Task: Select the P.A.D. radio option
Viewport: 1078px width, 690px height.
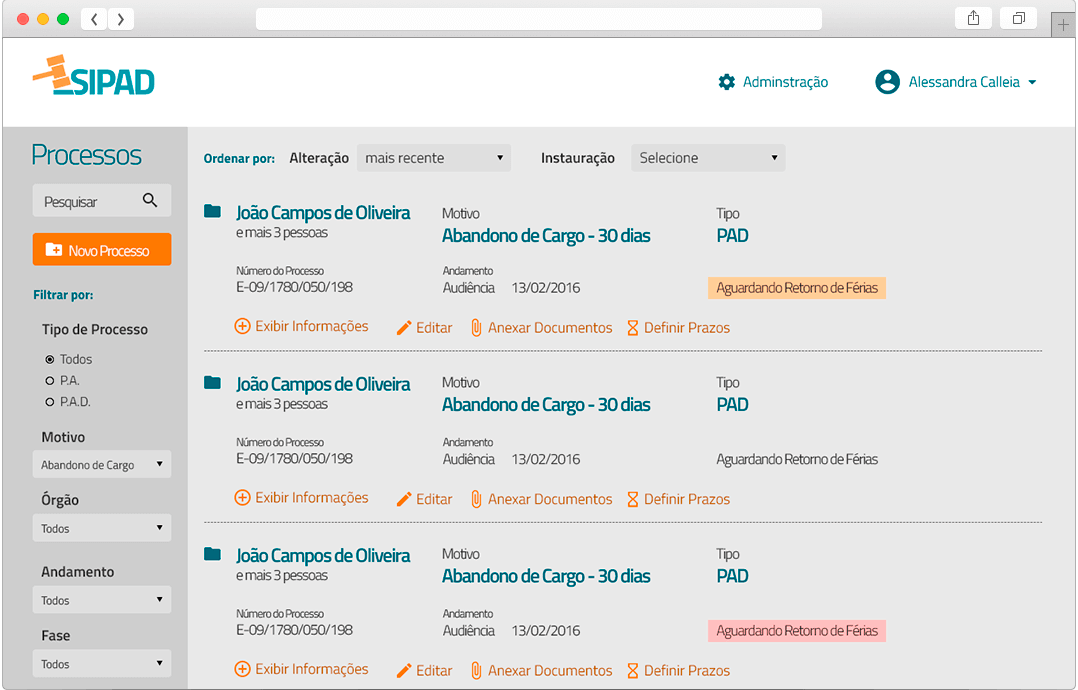Action: pyautogui.click(x=50, y=402)
